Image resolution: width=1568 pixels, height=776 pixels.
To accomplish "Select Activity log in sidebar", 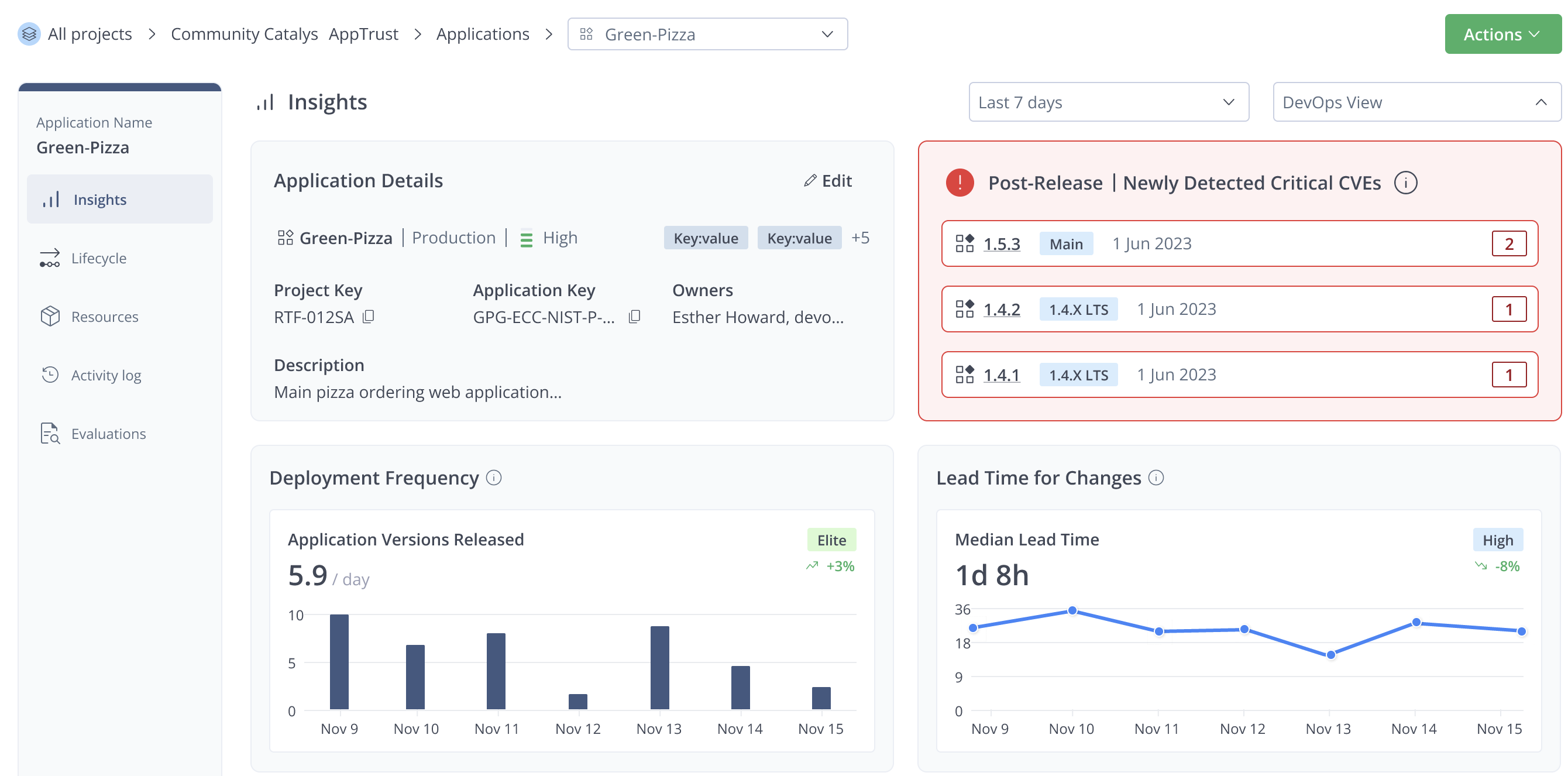I will tap(106, 376).
